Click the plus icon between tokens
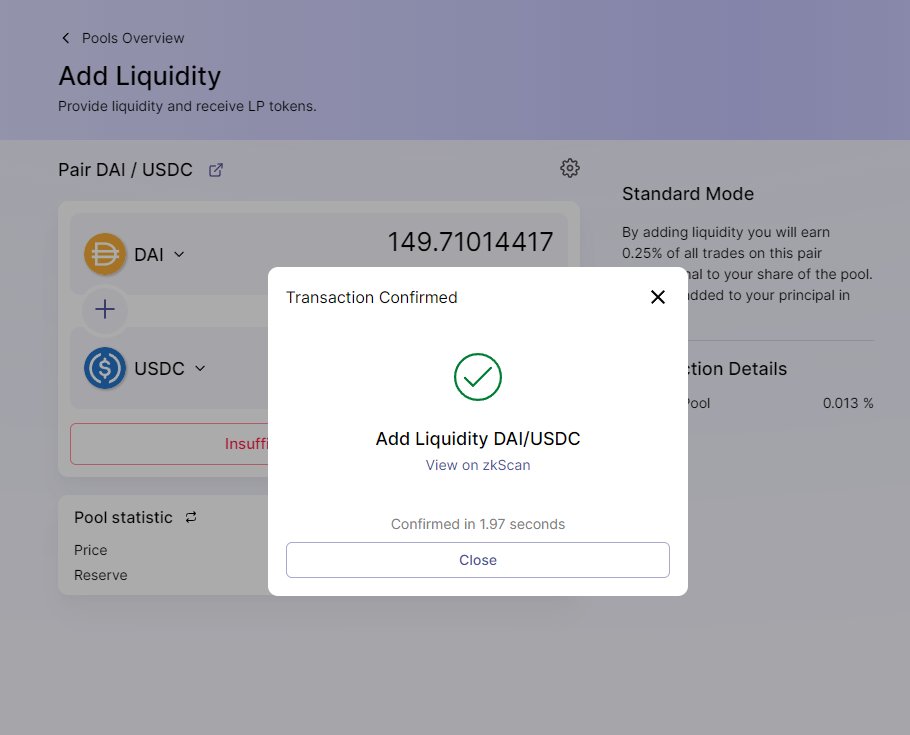The height and width of the screenshot is (735, 910). coord(105,309)
